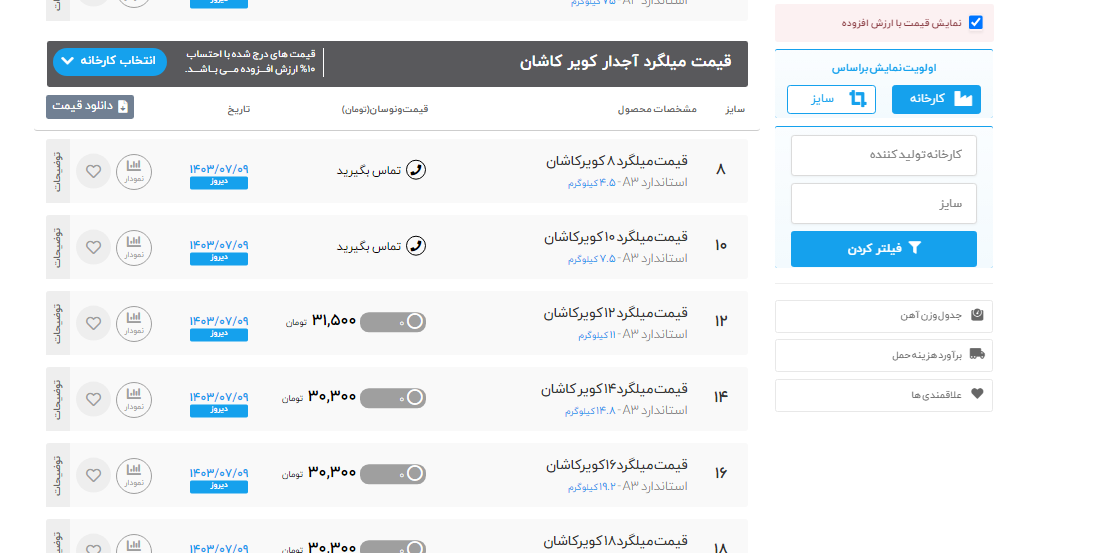
Task: Click the کارخانه تولید کننده input field
Action: coord(883,155)
